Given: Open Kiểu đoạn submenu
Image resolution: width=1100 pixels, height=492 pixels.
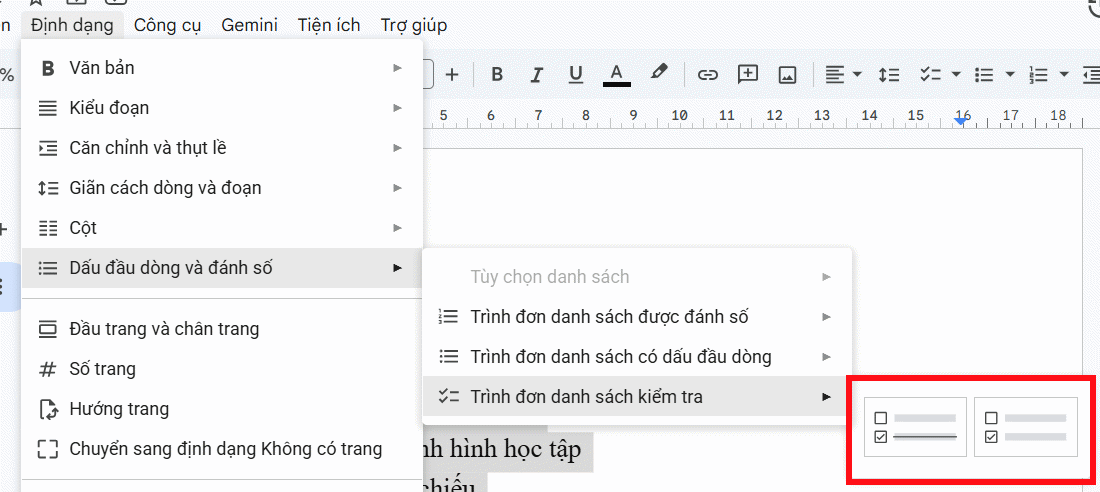Looking at the screenshot, I should coord(222,108).
